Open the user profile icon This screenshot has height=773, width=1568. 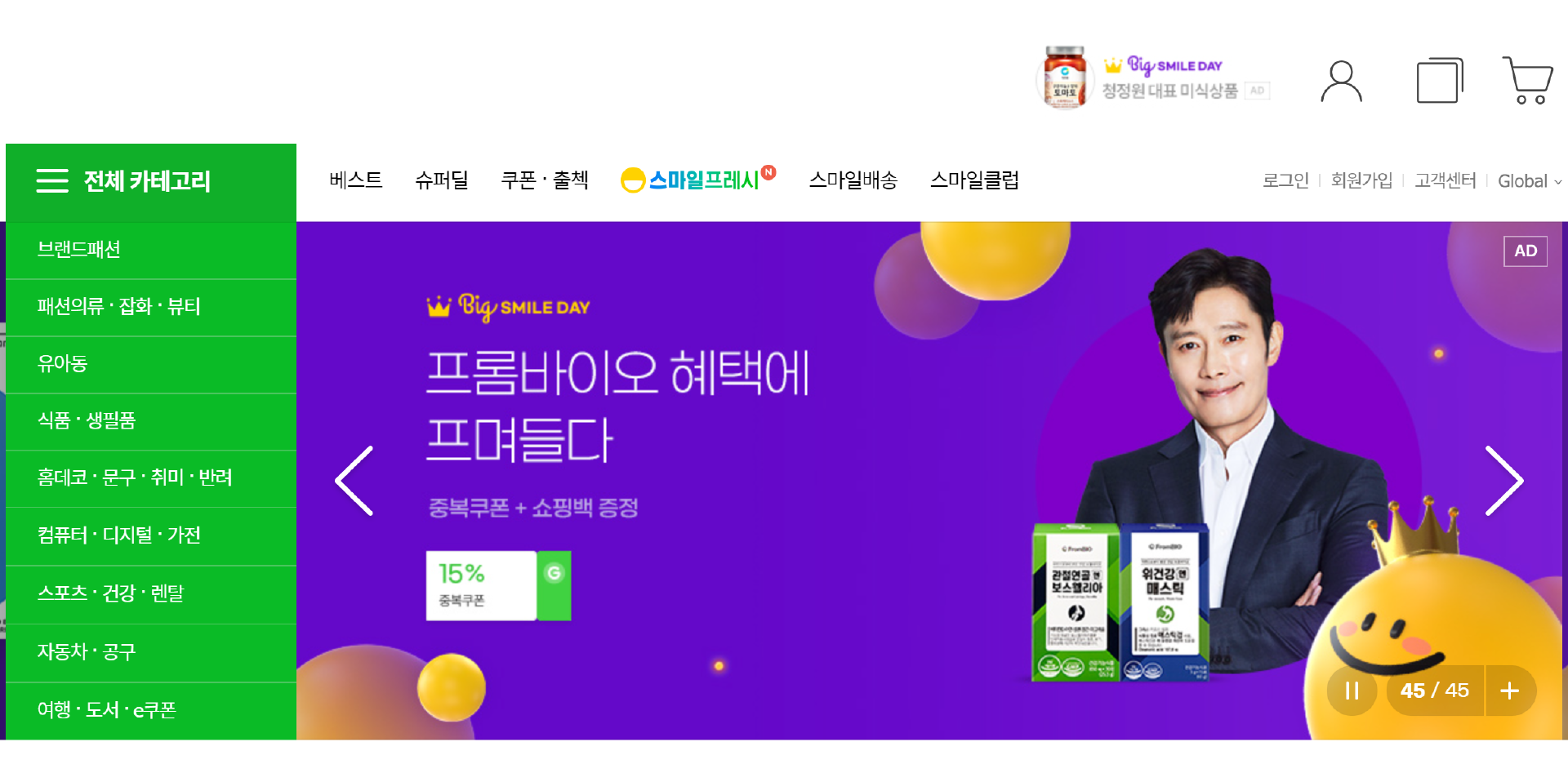(1341, 81)
